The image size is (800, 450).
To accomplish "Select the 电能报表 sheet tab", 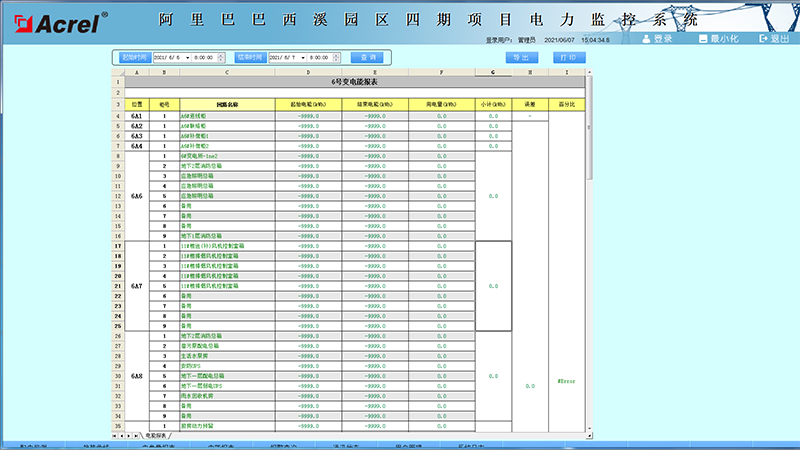I will pos(157,436).
